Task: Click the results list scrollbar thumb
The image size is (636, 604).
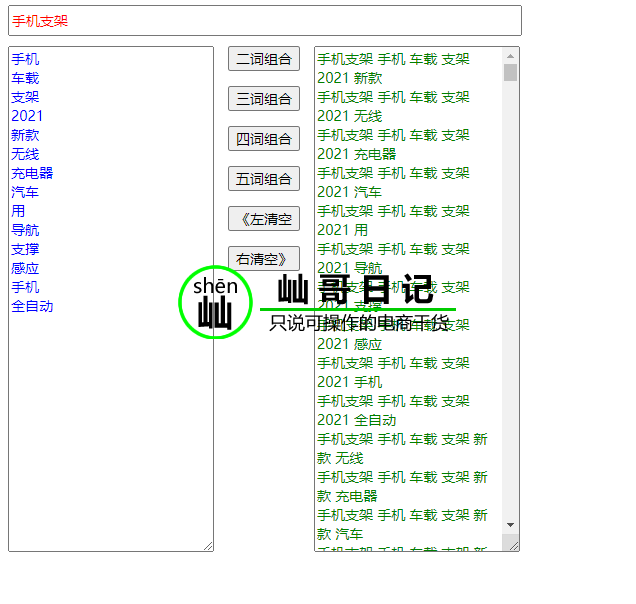Action: tap(511, 73)
